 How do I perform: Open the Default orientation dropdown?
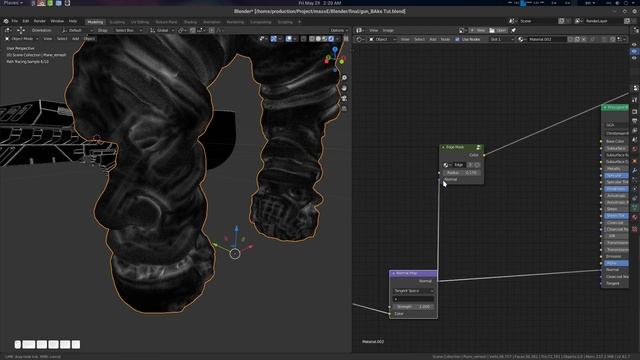78,30
